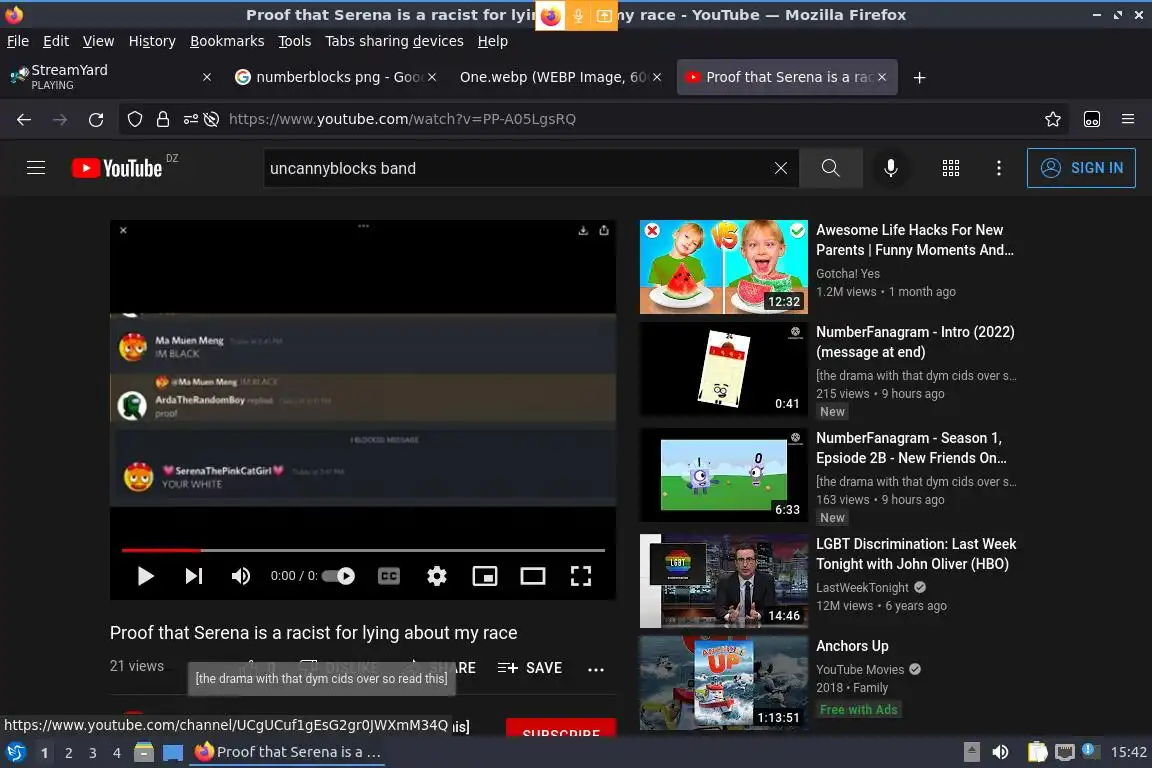1152x768 pixels.
Task: Click the taskbar clock 15:42
Action: point(1128,752)
